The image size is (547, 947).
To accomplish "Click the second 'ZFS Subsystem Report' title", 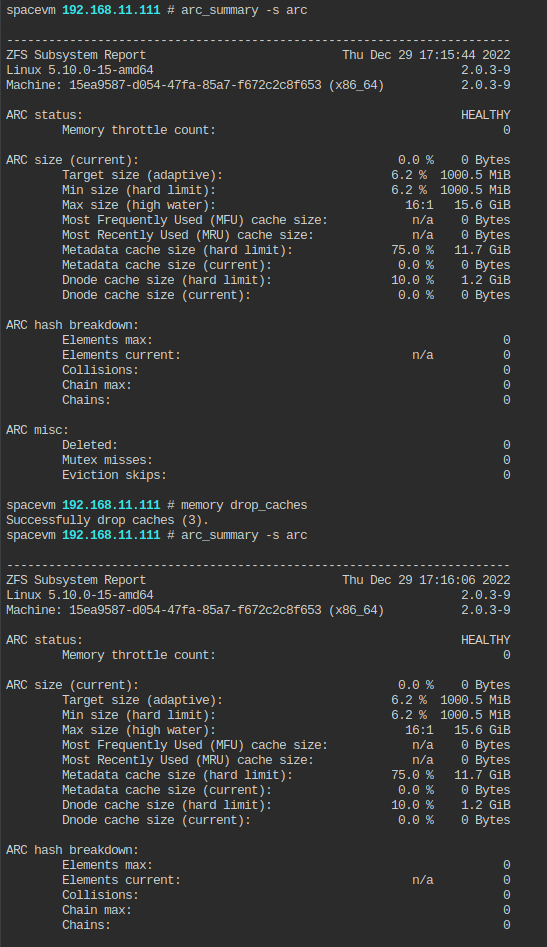I will pyautogui.click(x=76, y=580).
